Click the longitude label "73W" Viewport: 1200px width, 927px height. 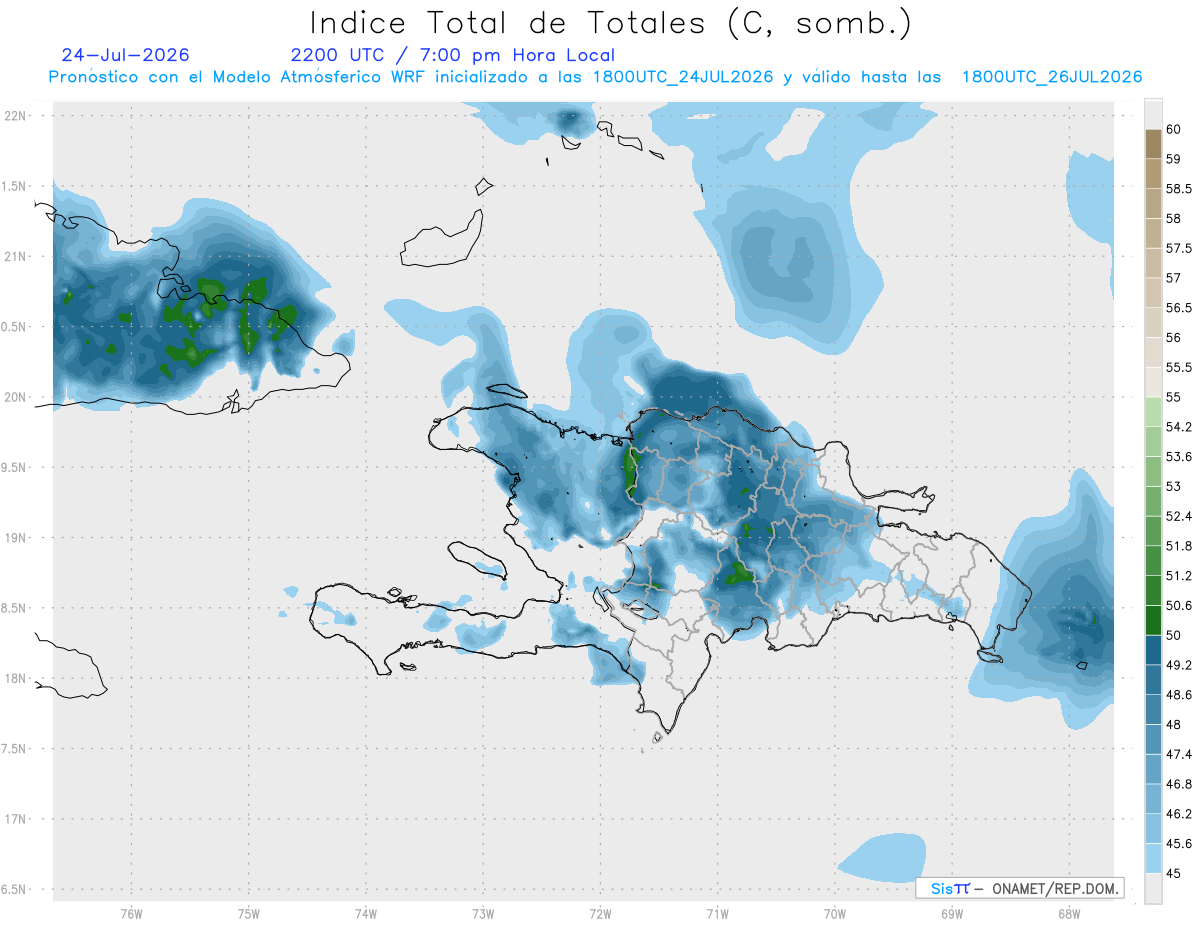(x=483, y=914)
